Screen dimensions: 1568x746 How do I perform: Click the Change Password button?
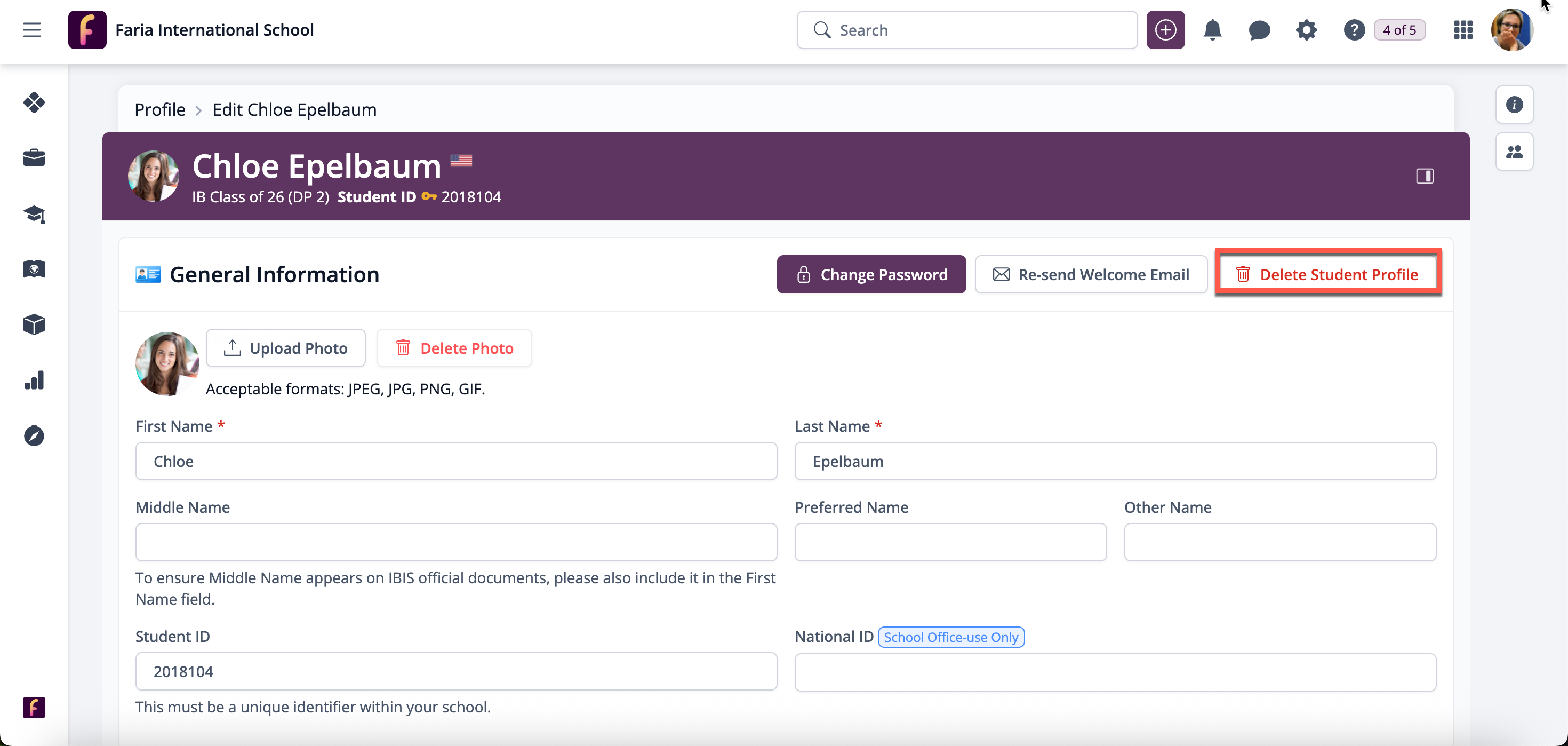pos(871,275)
